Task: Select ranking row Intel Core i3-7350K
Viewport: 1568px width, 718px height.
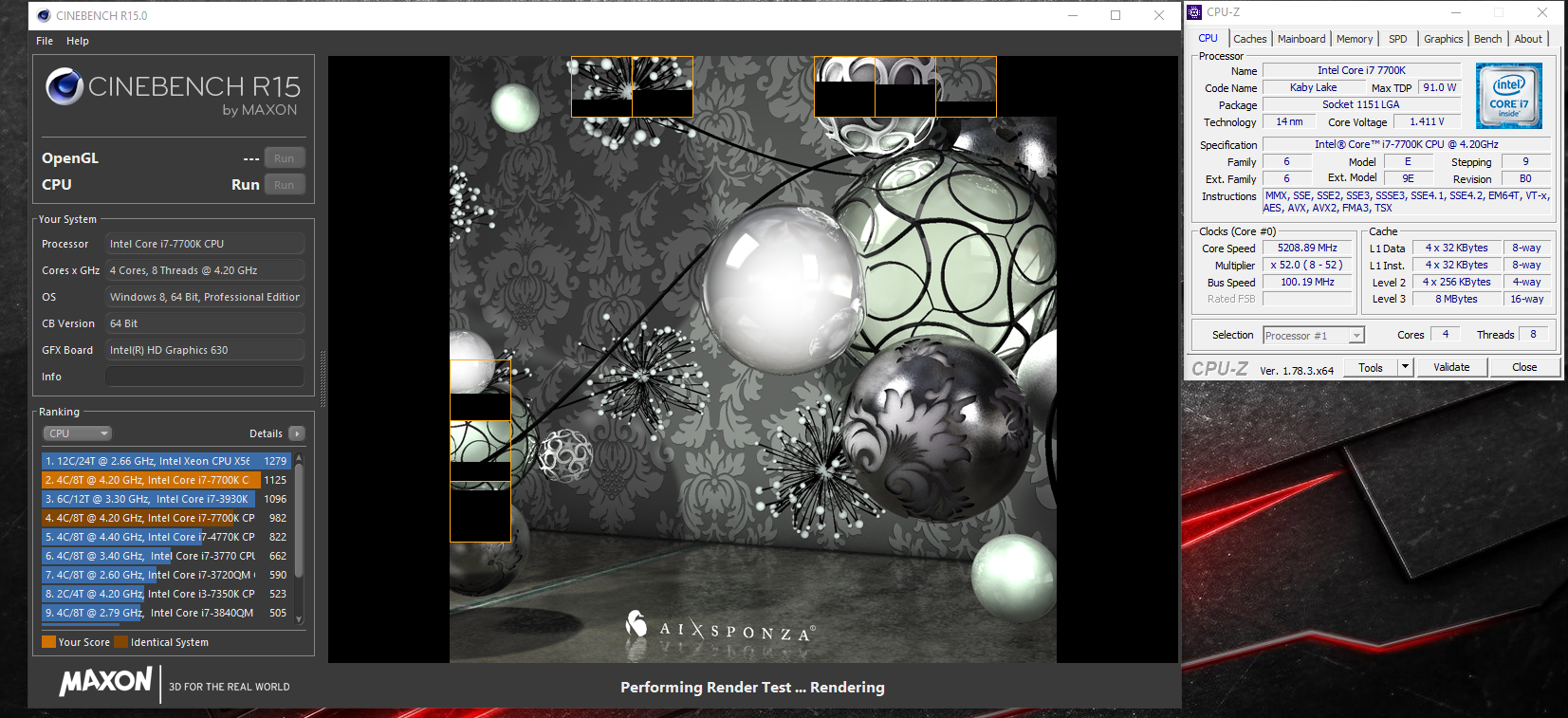Action: pos(166,594)
